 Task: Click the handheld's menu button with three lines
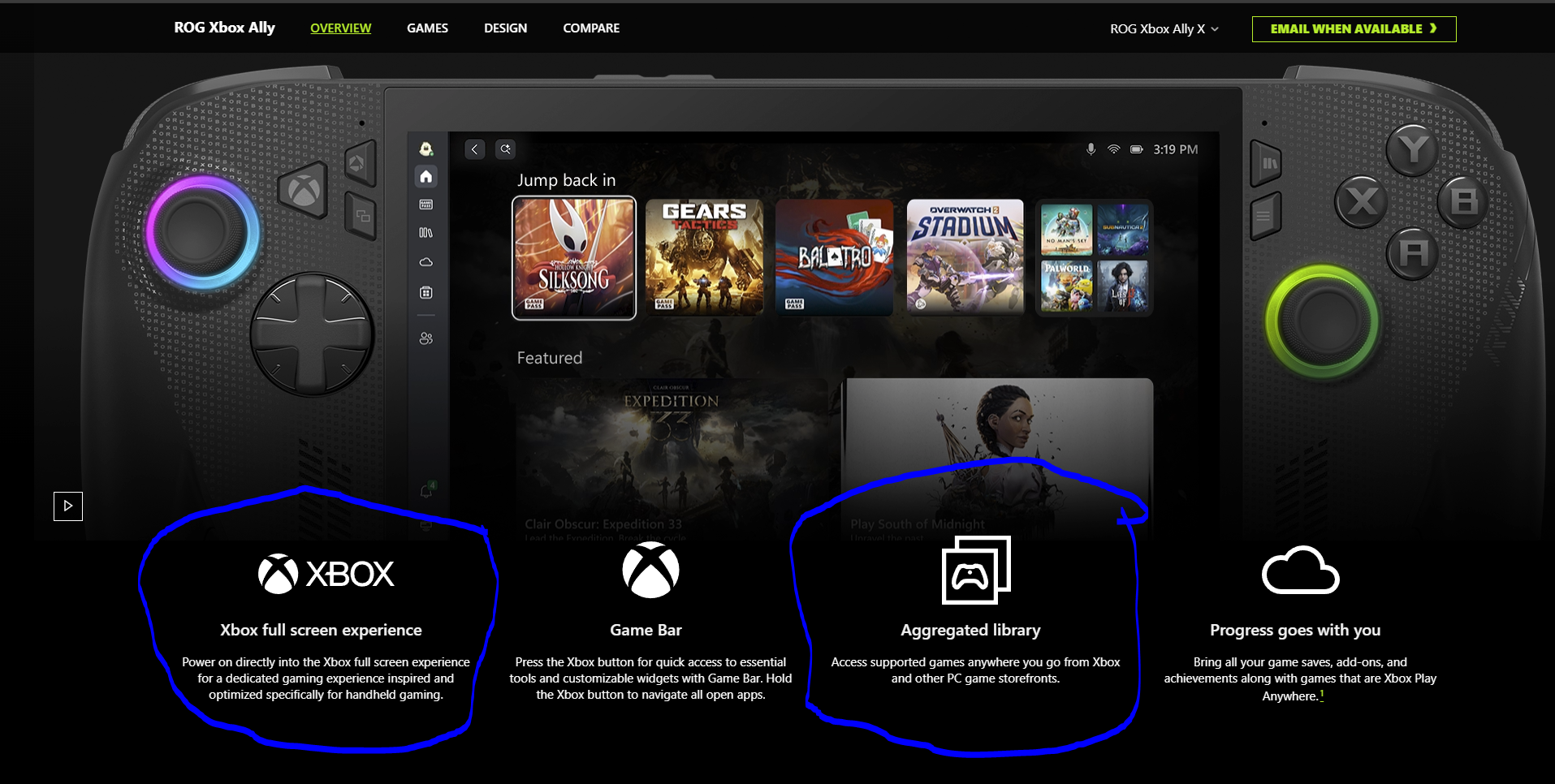[1264, 216]
